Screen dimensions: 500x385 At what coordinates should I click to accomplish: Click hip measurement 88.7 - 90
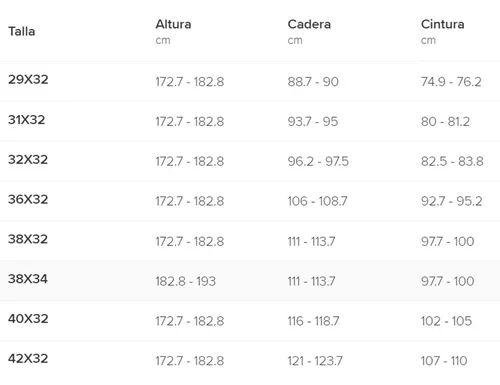[313, 82]
